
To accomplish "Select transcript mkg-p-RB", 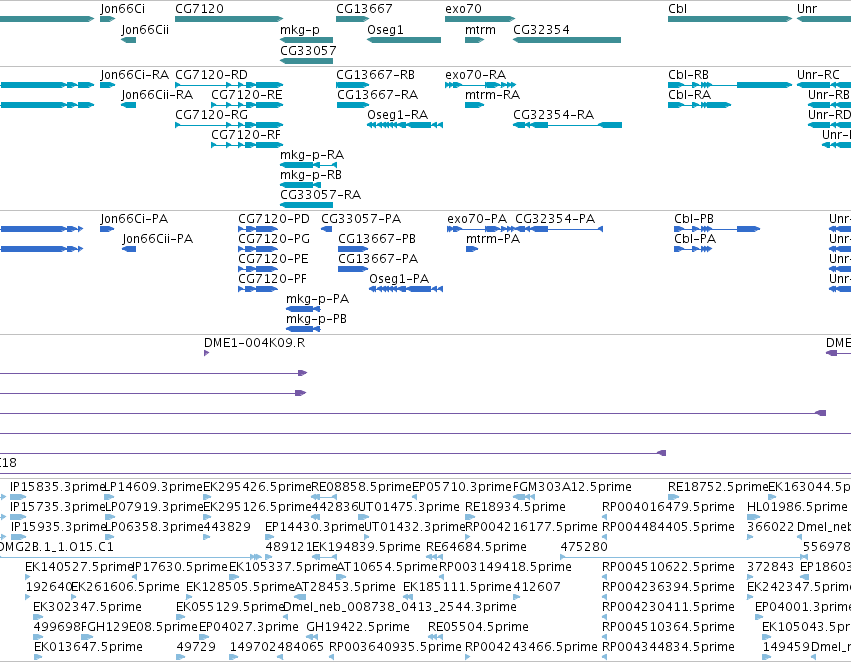I will coord(300,185).
